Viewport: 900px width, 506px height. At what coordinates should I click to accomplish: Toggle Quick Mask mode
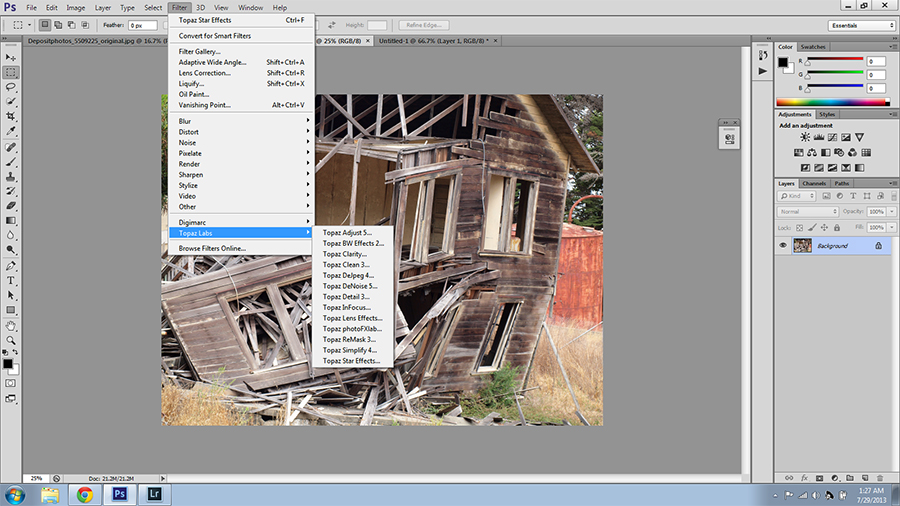(11, 383)
